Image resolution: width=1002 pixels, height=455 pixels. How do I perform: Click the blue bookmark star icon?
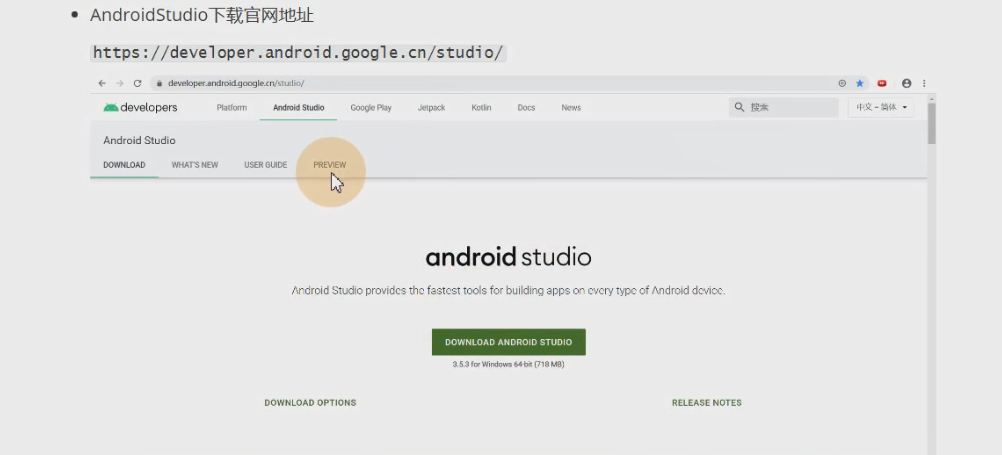coord(859,83)
